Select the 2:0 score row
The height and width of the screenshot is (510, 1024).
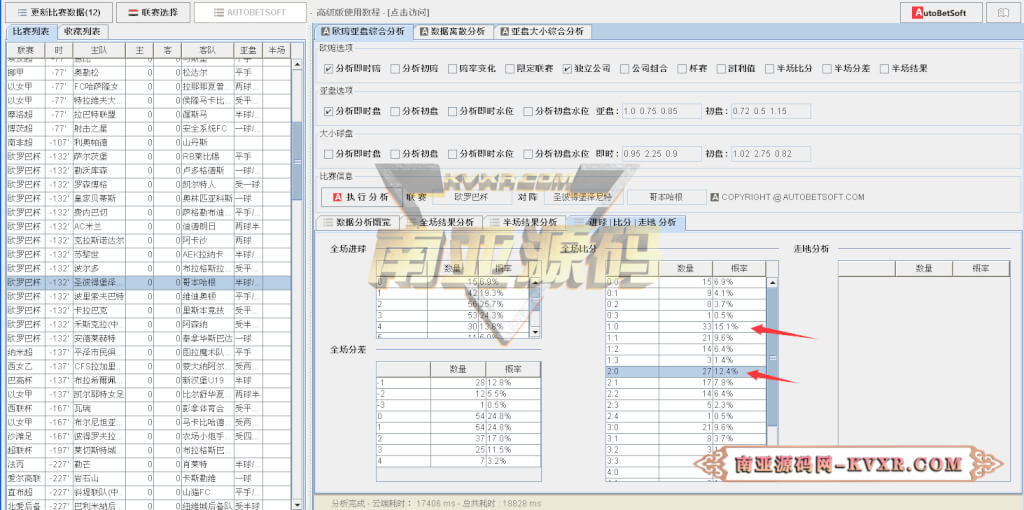point(686,371)
